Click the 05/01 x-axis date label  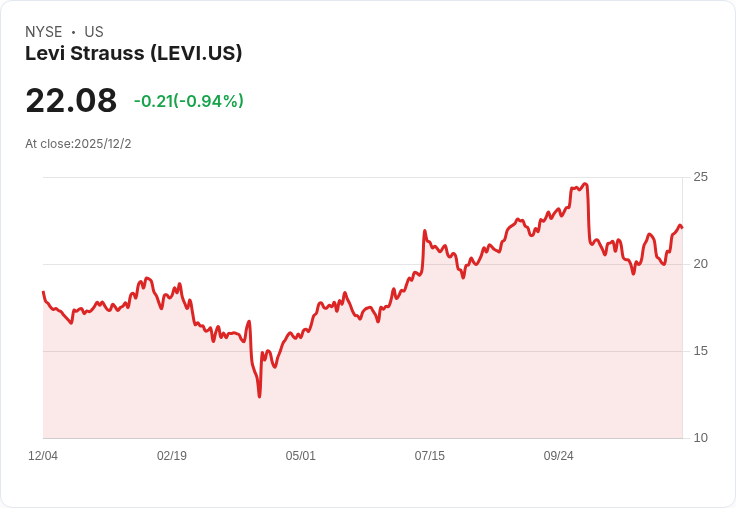(x=300, y=455)
